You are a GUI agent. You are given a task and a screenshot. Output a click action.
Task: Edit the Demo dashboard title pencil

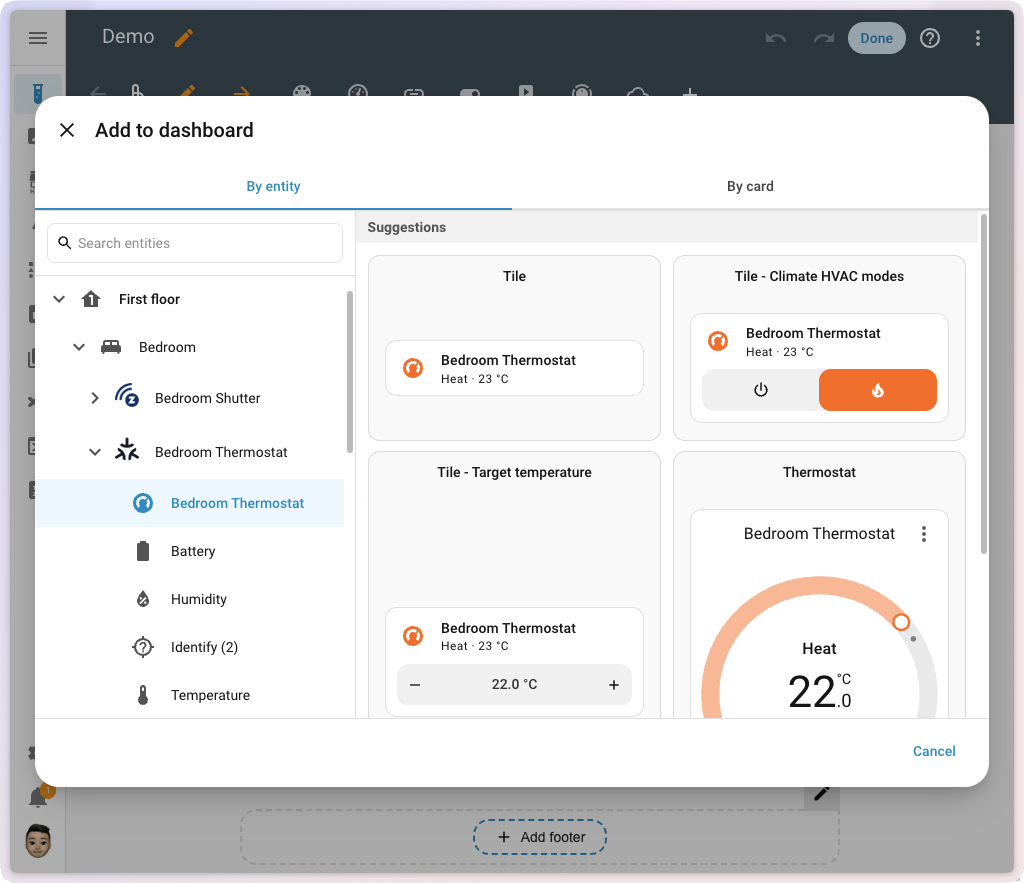point(184,38)
